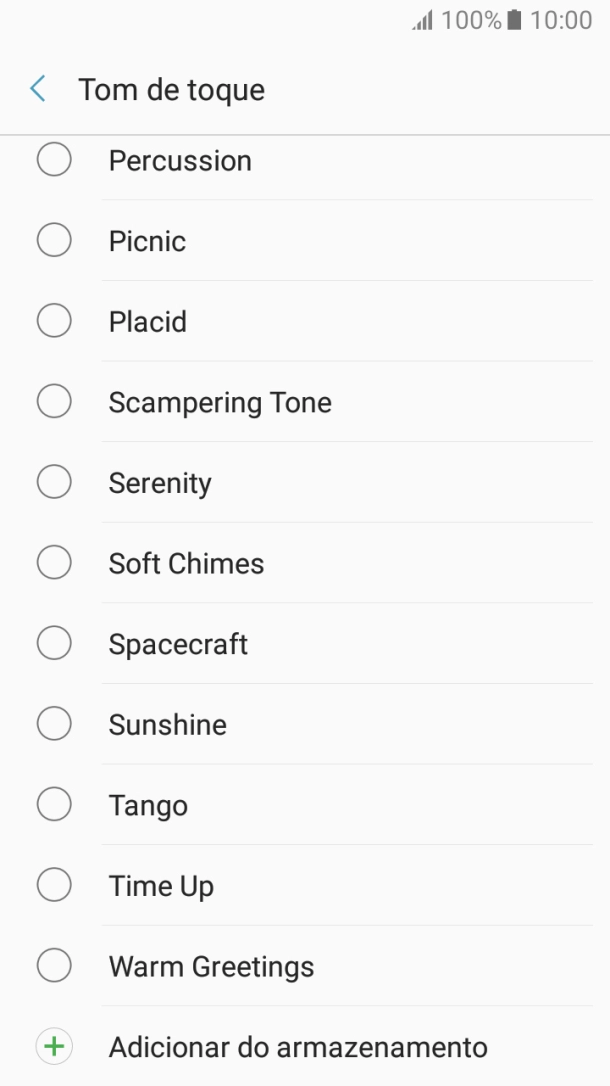Select the Percussion radio button

(54, 160)
